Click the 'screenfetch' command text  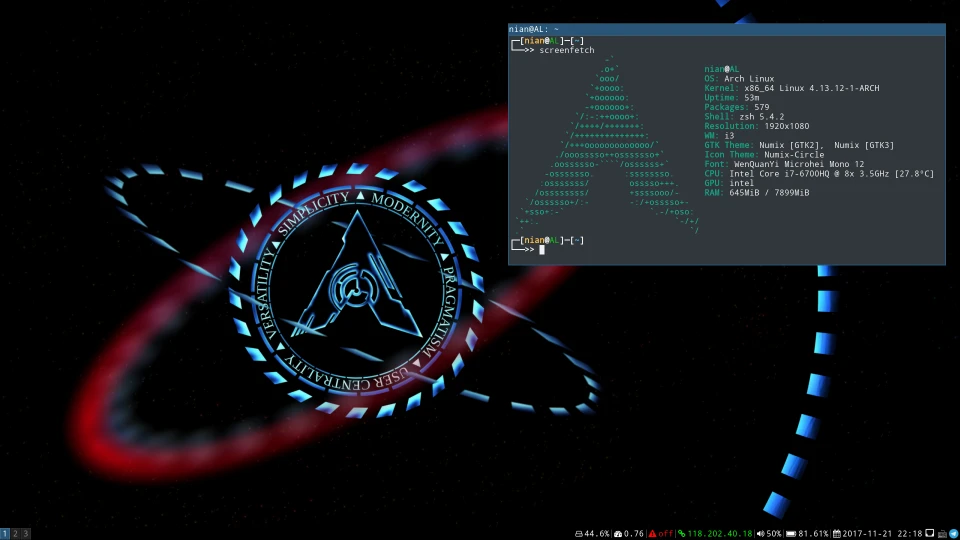coord(566,50)
